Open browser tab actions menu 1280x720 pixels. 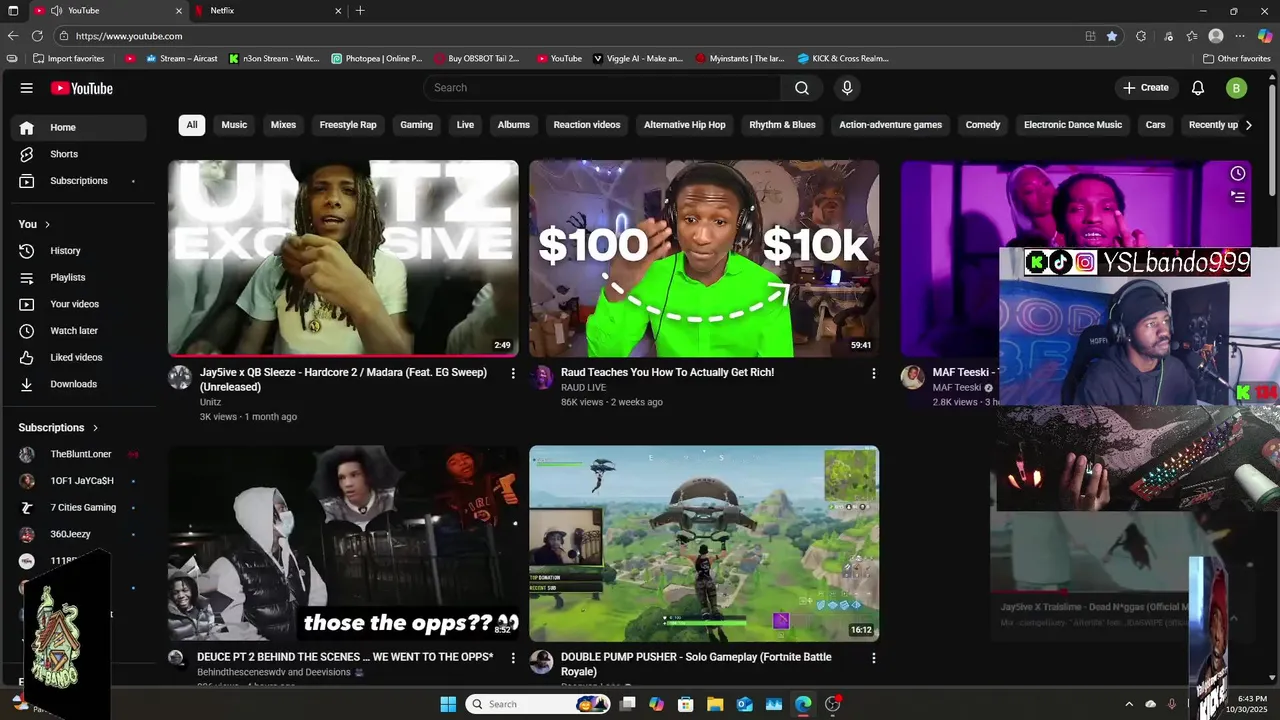click(x=14, y=11)
